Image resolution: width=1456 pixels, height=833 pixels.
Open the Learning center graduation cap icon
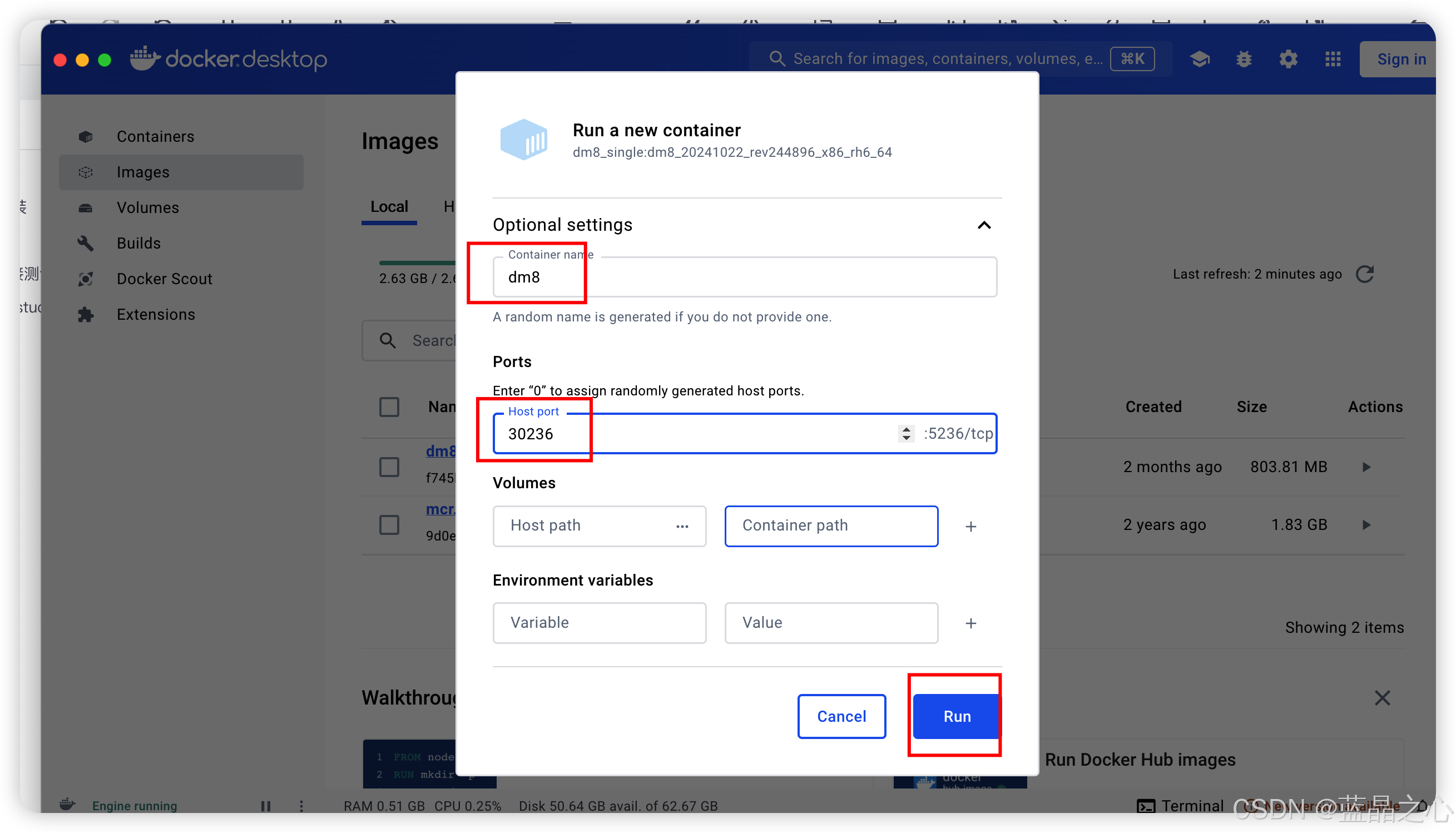(1199, 59)
